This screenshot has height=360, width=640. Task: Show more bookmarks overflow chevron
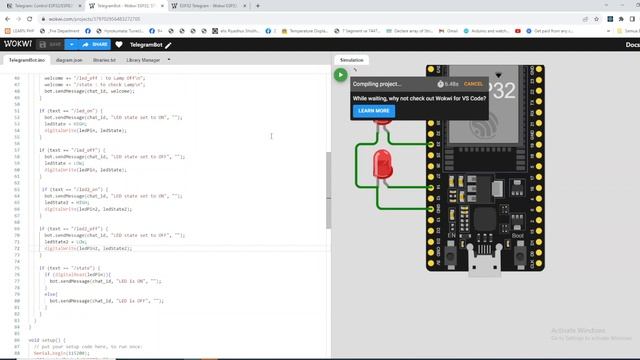click(x=608, y=31)
